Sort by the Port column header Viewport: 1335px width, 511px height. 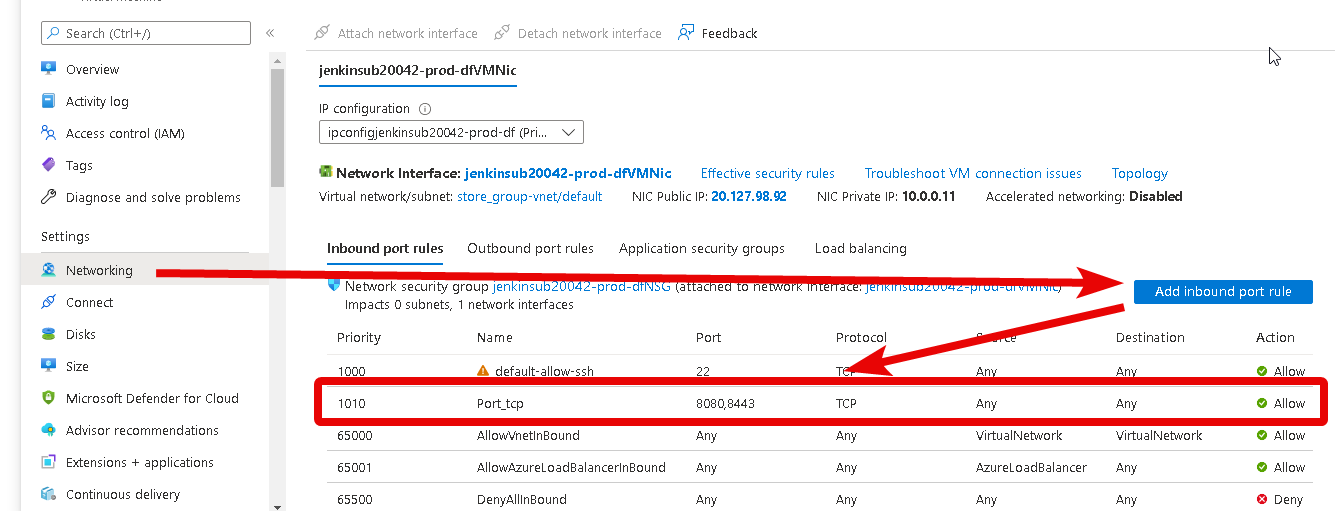coord(709,337)
